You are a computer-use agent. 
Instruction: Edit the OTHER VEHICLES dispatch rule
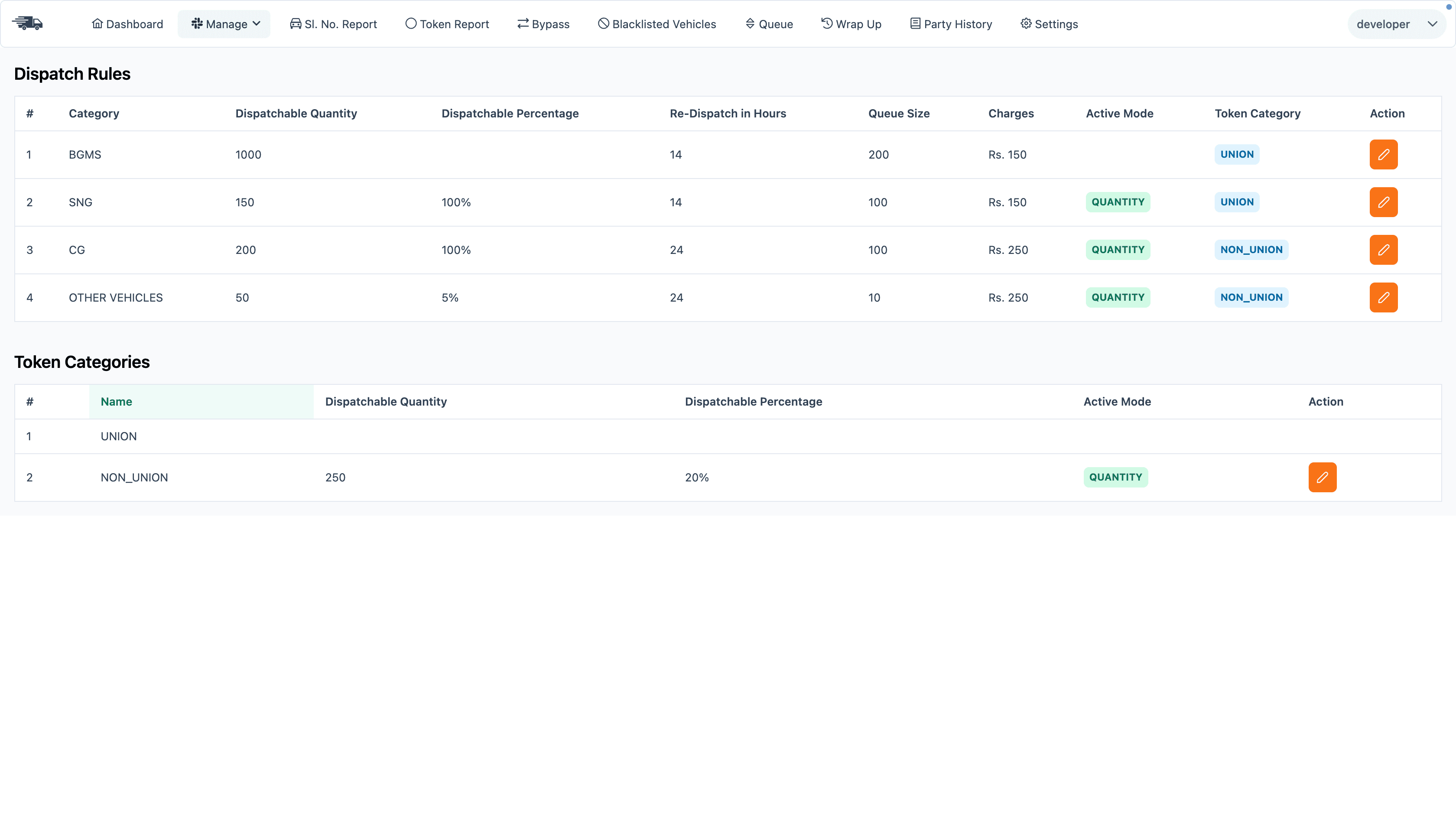pyautogui.click(x=1383, y=297)
